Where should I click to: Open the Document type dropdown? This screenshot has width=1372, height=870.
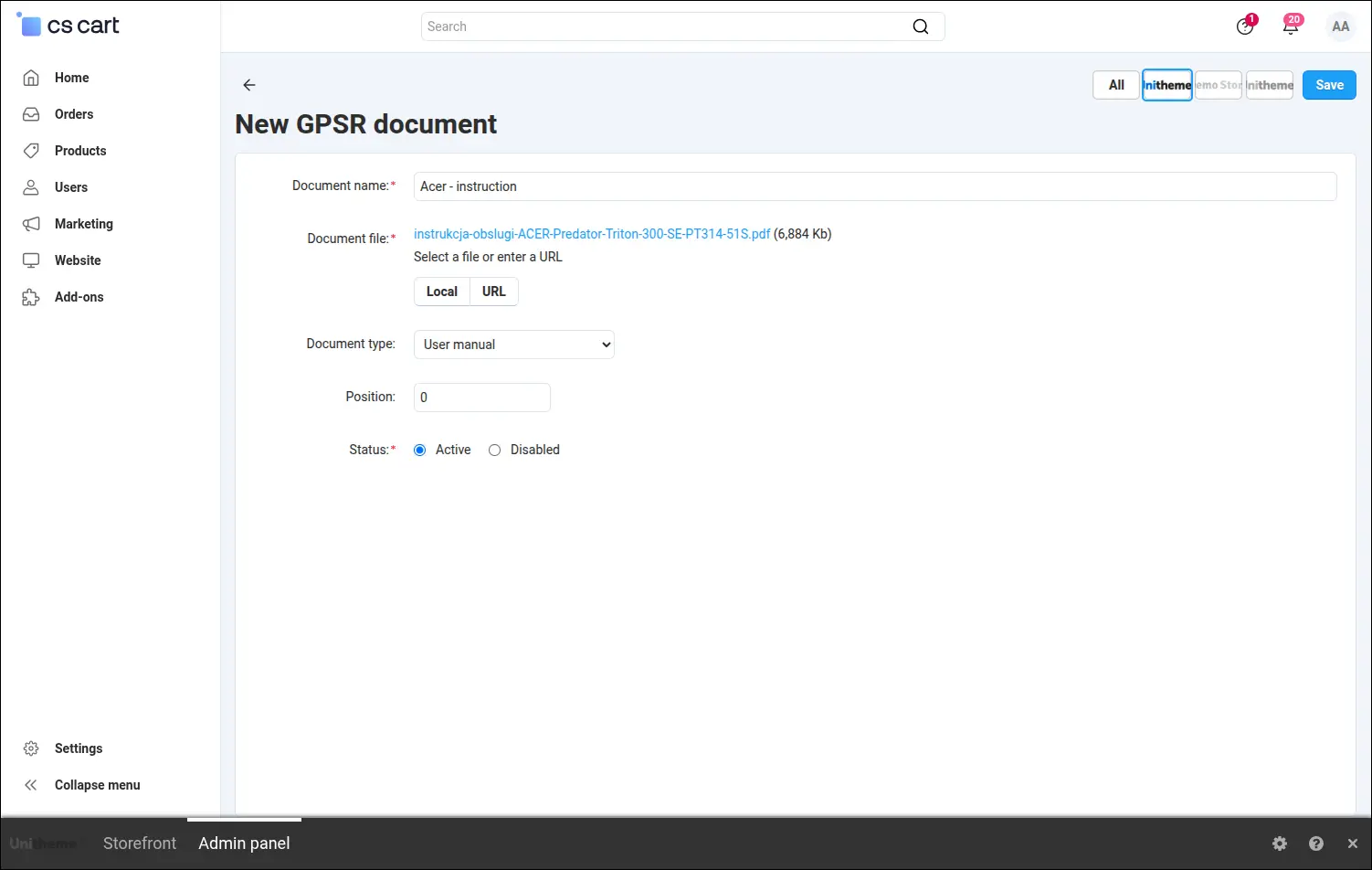point(514,345)
